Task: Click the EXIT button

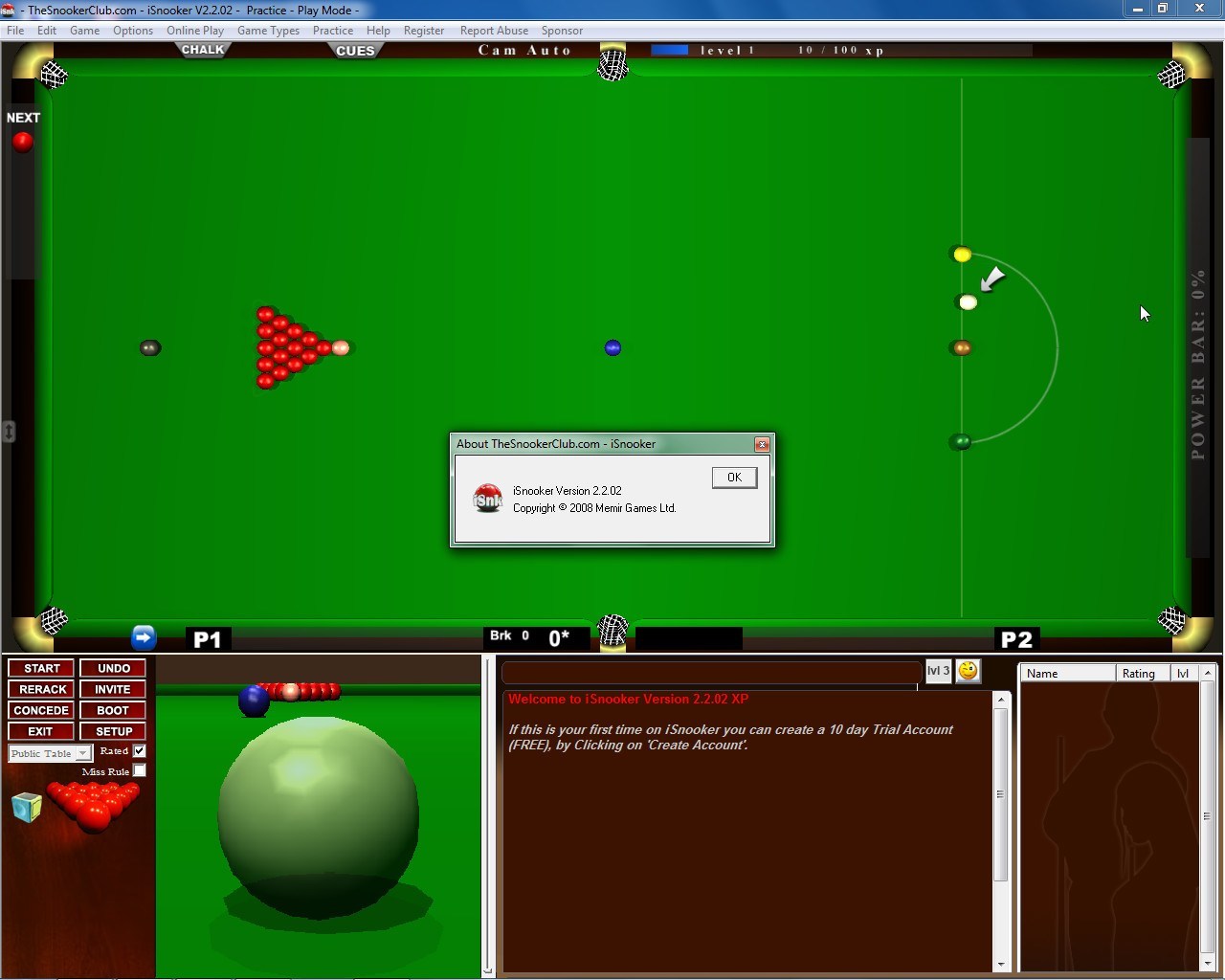Action: tap(42, 732)
